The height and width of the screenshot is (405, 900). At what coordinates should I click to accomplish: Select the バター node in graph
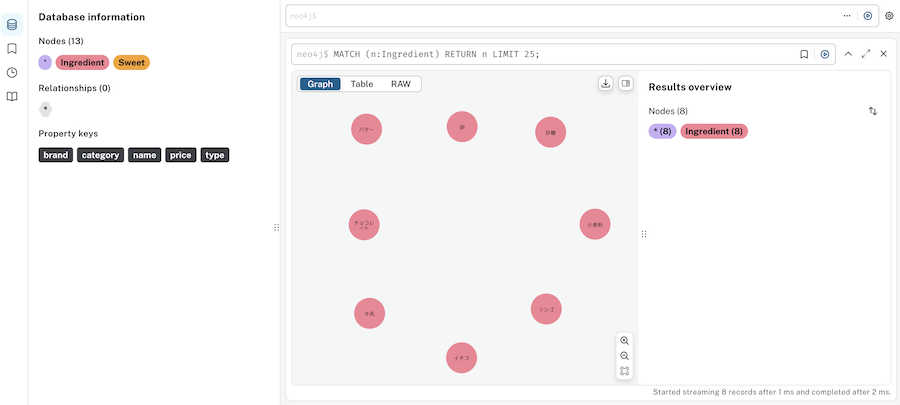tap(367, 129)
